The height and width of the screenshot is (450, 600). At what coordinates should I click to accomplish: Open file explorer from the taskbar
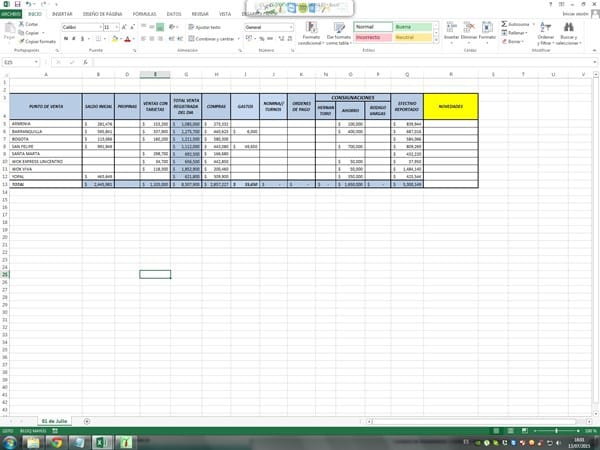[x=33, y=443]
